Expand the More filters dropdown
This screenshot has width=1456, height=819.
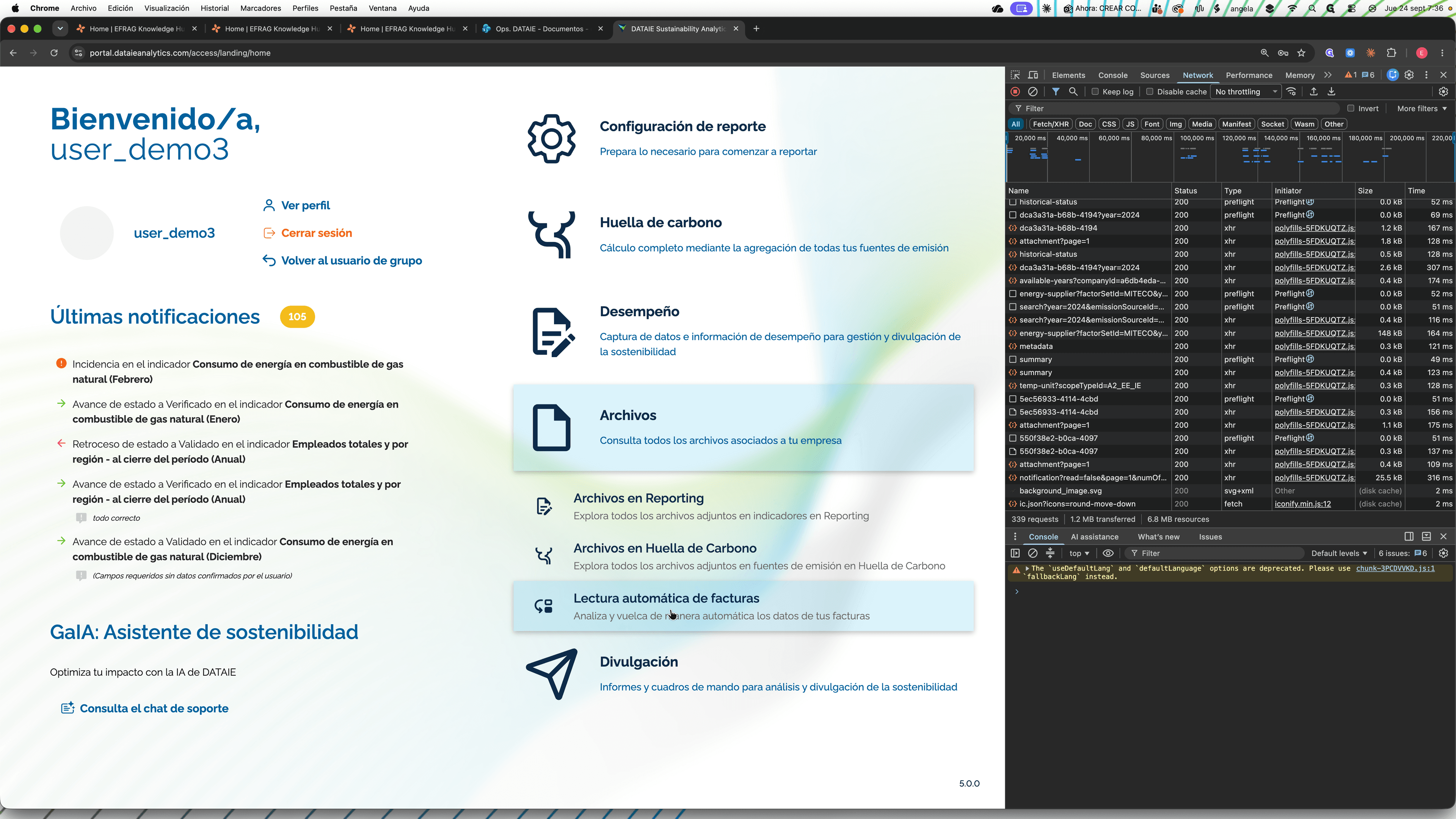pos(1421,108)
